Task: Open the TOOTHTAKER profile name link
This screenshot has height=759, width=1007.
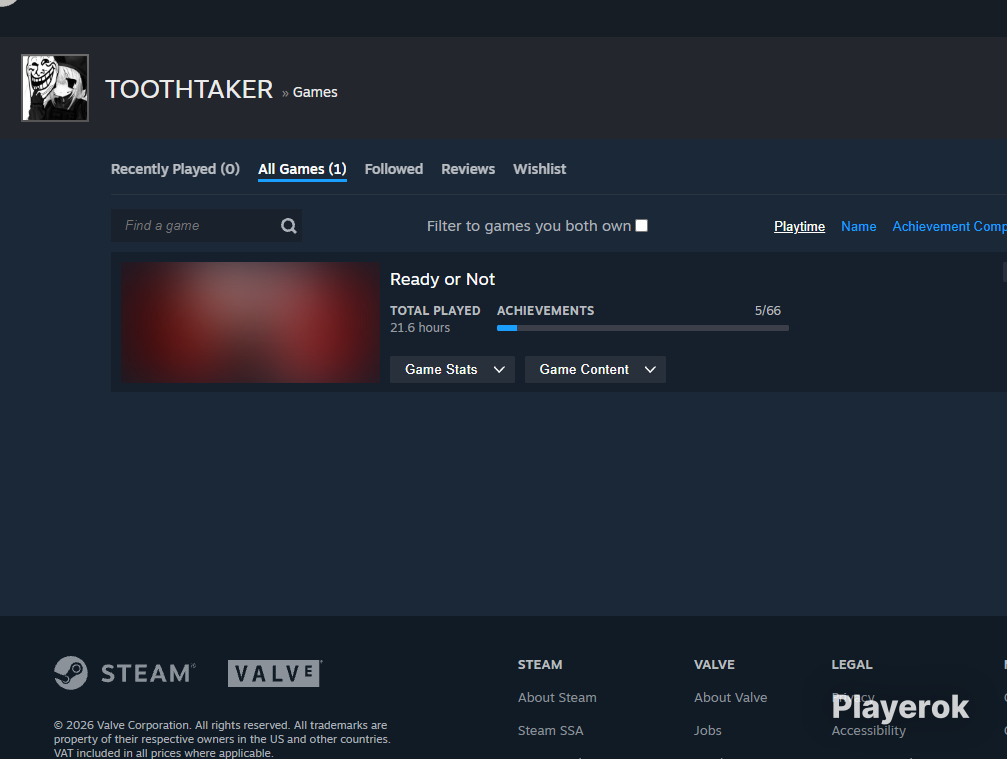Action: point(189,90)
